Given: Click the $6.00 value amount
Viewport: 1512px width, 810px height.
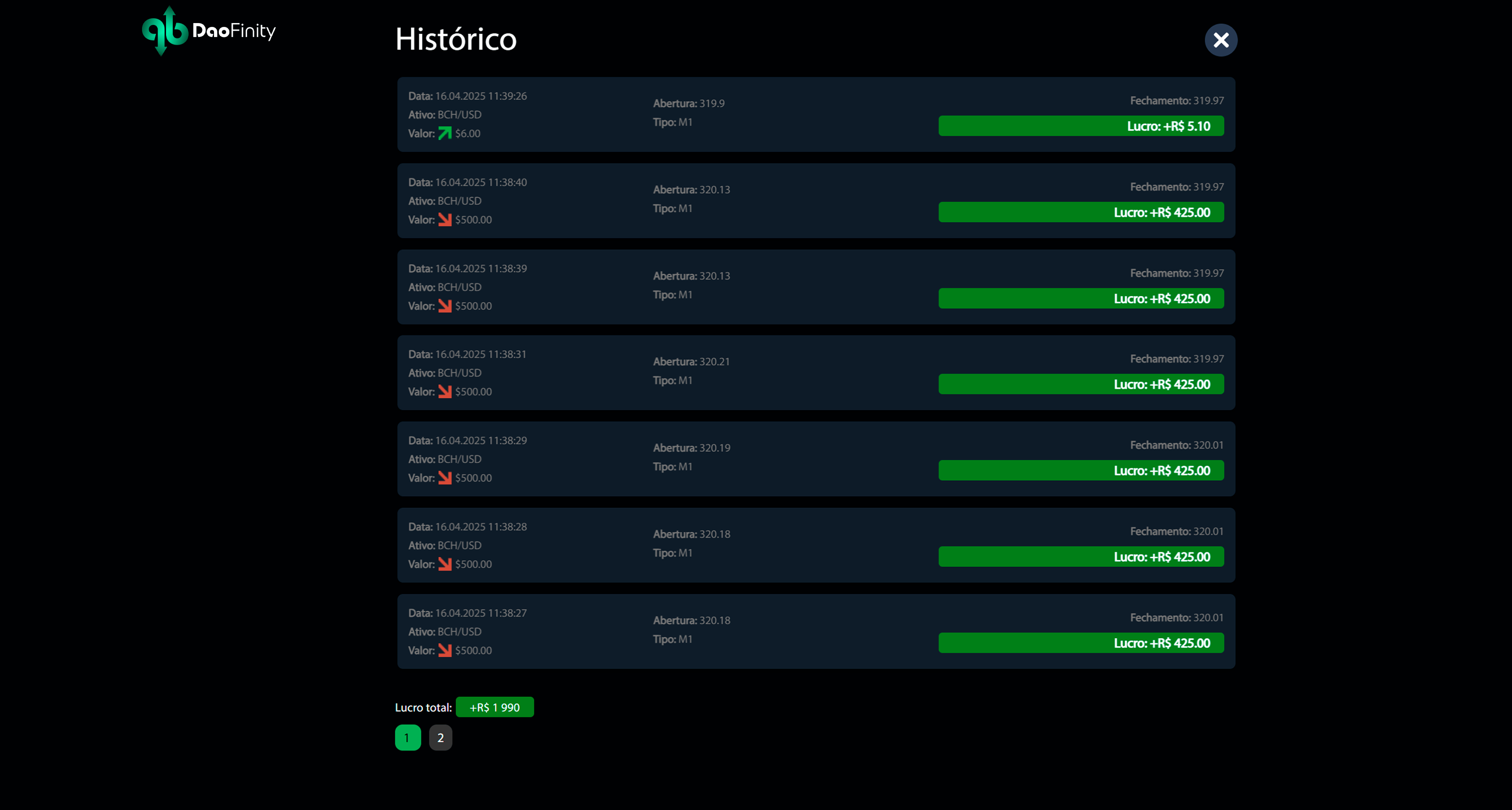Looking at the screenshot, I should click(468, 133).
